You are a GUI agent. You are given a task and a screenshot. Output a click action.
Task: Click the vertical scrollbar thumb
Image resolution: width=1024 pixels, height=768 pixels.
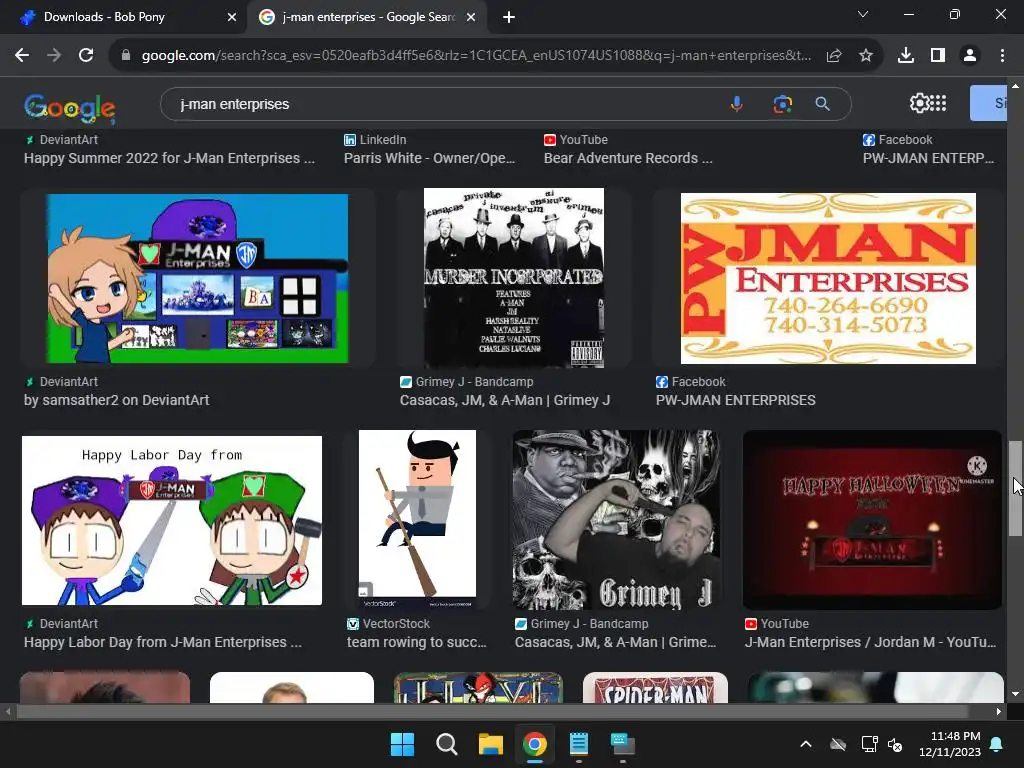coord(1015,488)
